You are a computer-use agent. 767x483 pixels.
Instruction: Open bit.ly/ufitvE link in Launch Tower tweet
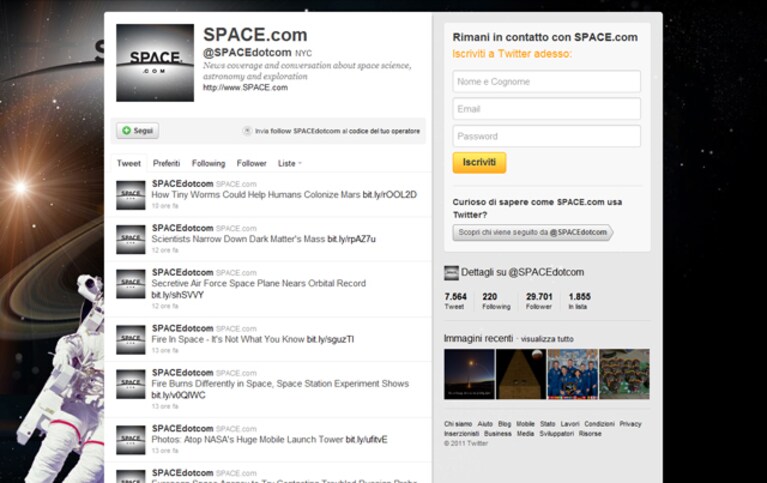(x=366, y=440)
